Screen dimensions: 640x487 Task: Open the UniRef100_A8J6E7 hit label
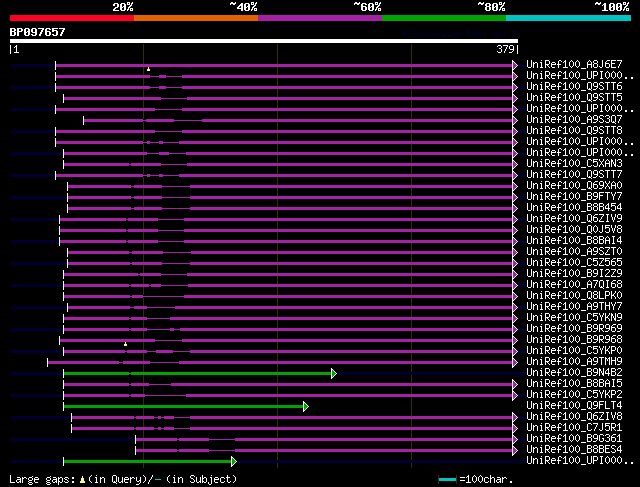[574, 64]
